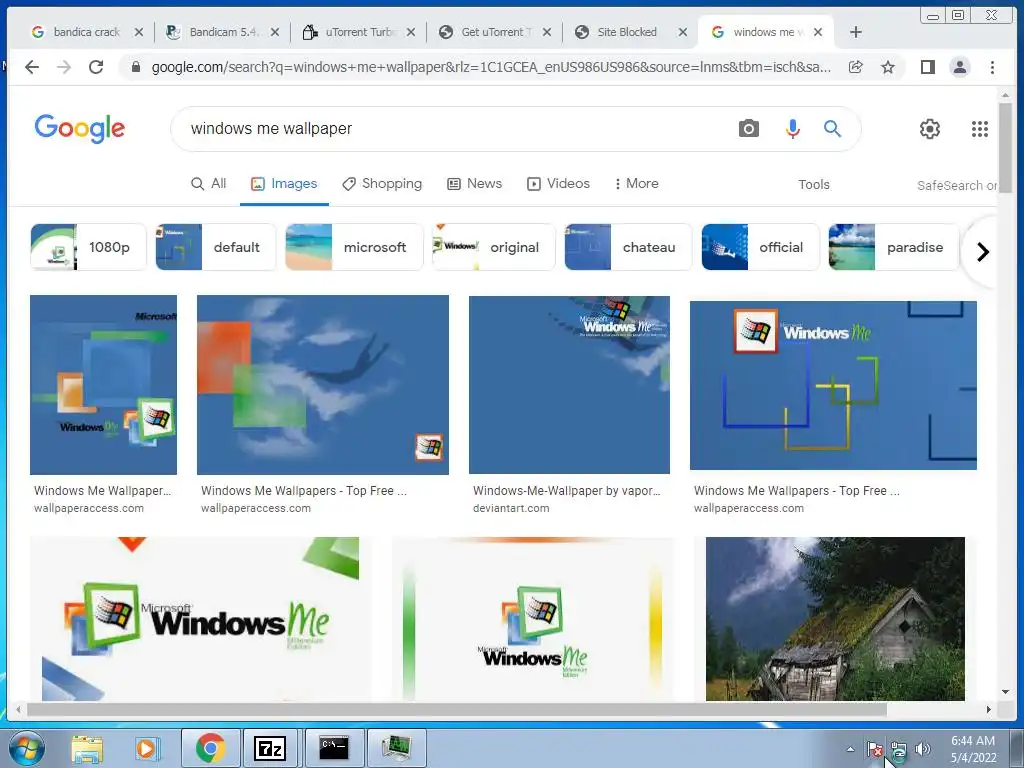Image resolution: width=1024 pixels, height=768 pixels.
Task: Close the Get uTorrent tab
Action: (547, 32)
